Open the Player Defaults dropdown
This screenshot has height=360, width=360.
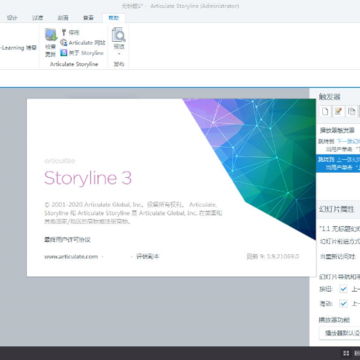tap(339, 333)
